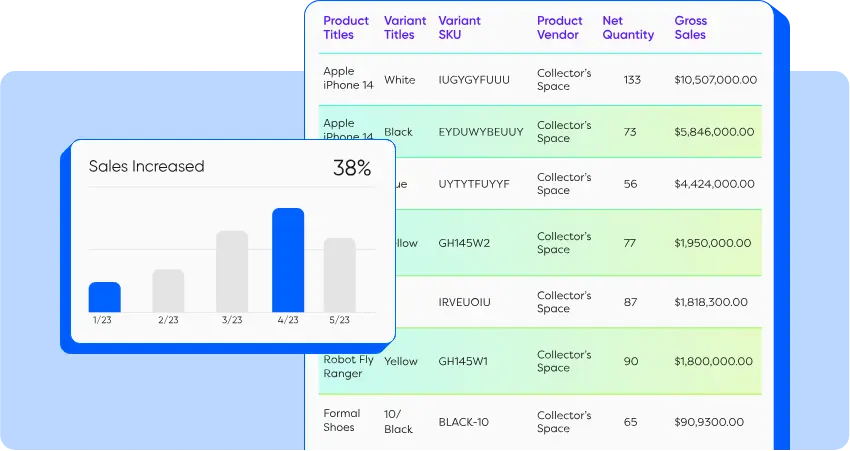Select the 1/23 blue bar in chart

105,297
